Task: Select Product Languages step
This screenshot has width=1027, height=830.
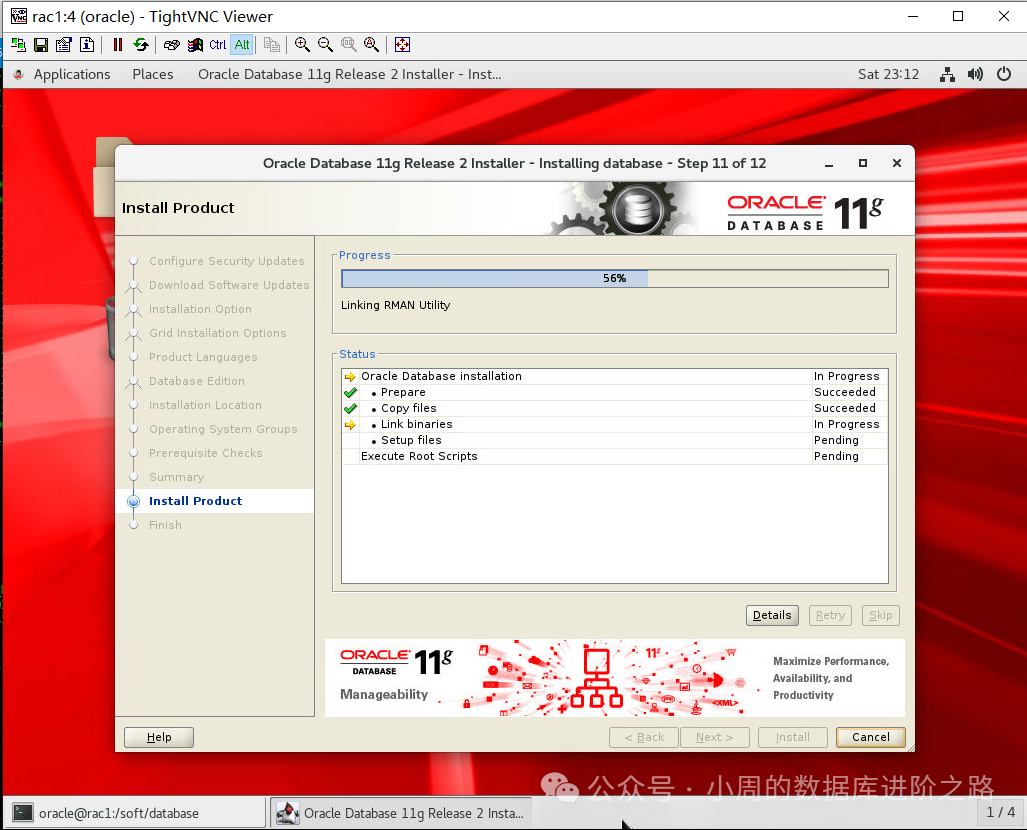Action: (203, 357)
